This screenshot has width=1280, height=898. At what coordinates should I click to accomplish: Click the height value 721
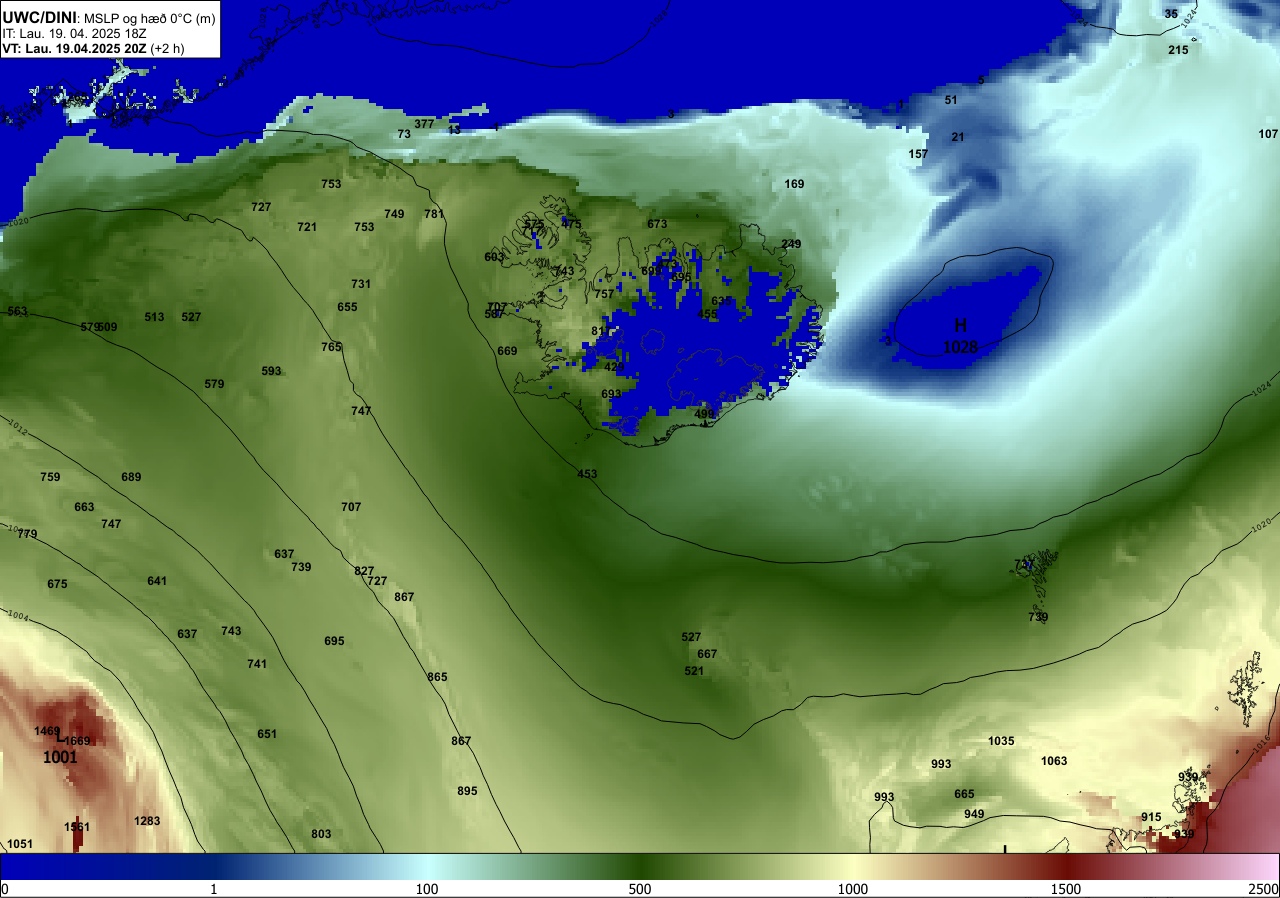307,227
